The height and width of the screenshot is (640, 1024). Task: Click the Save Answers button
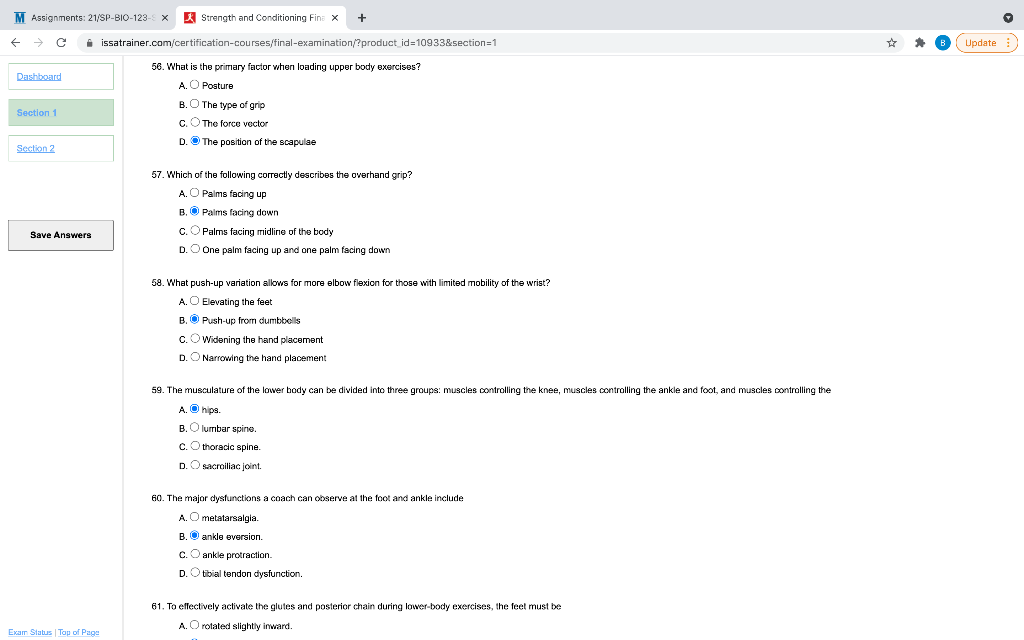[61, 235]
